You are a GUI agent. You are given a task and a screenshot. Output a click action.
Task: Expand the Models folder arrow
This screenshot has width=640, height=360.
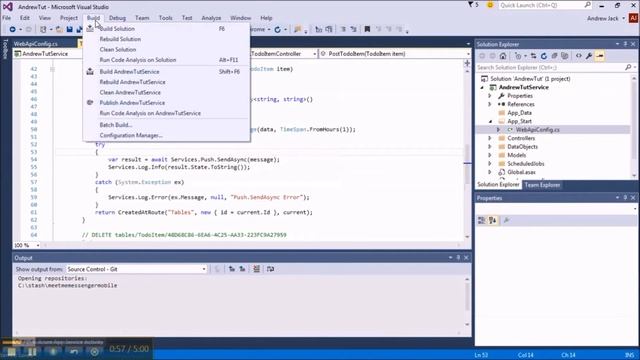[x=490, y=156]
